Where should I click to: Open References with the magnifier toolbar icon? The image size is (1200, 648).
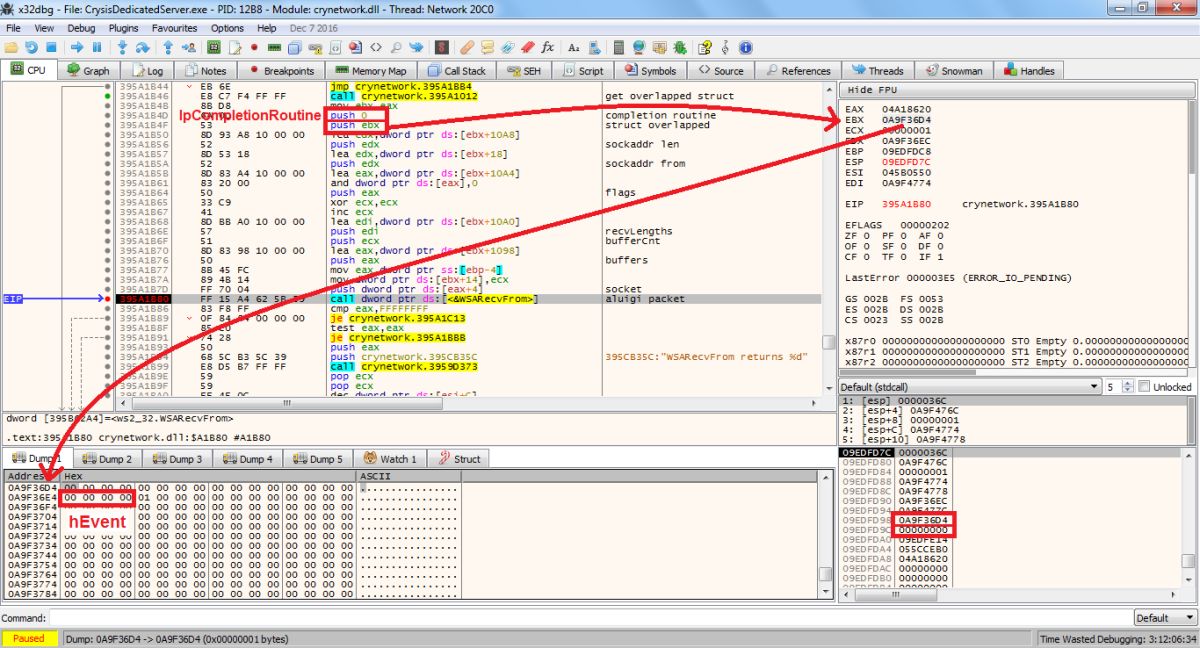[396, 47]
